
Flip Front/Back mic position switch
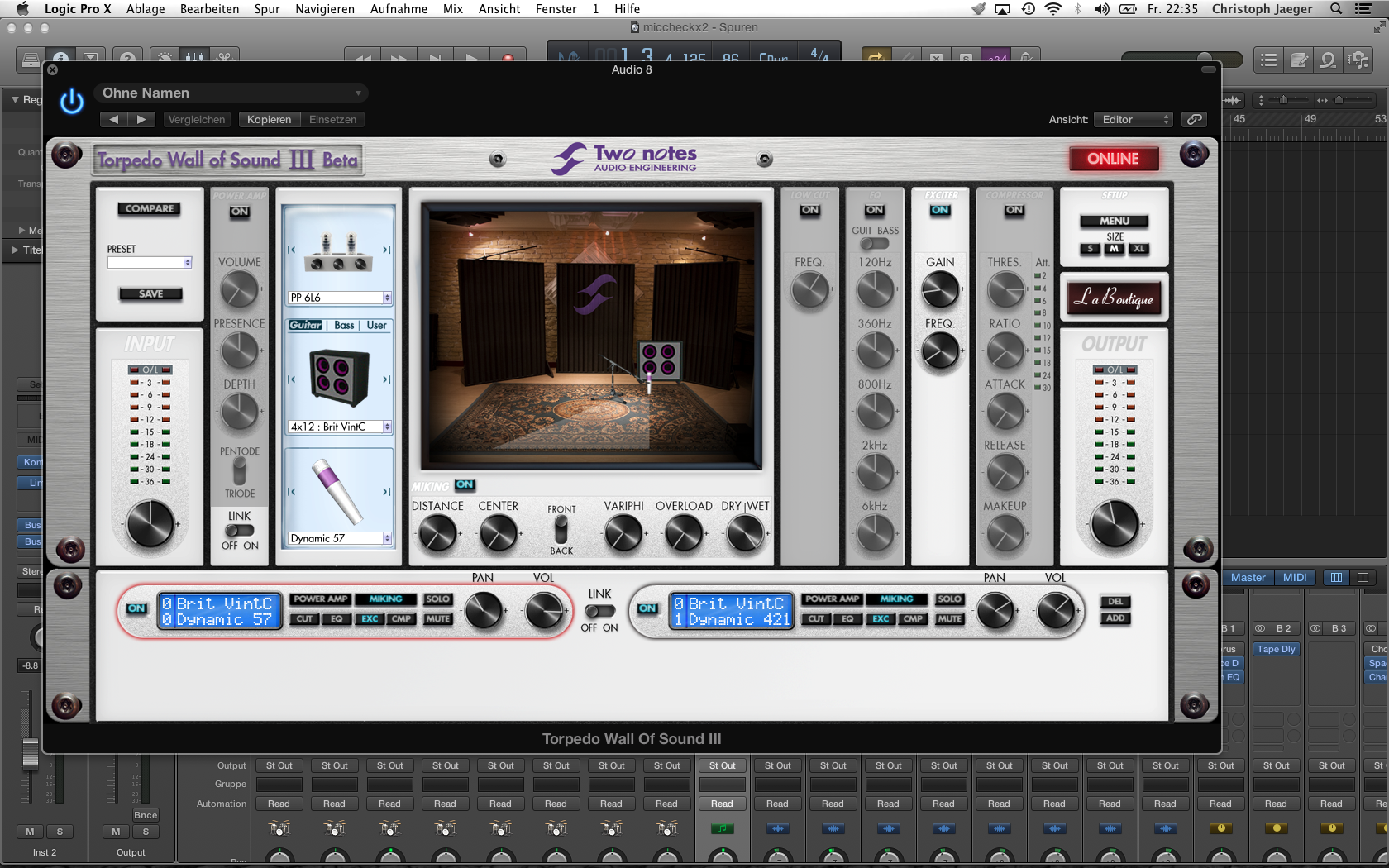[561, 528]
